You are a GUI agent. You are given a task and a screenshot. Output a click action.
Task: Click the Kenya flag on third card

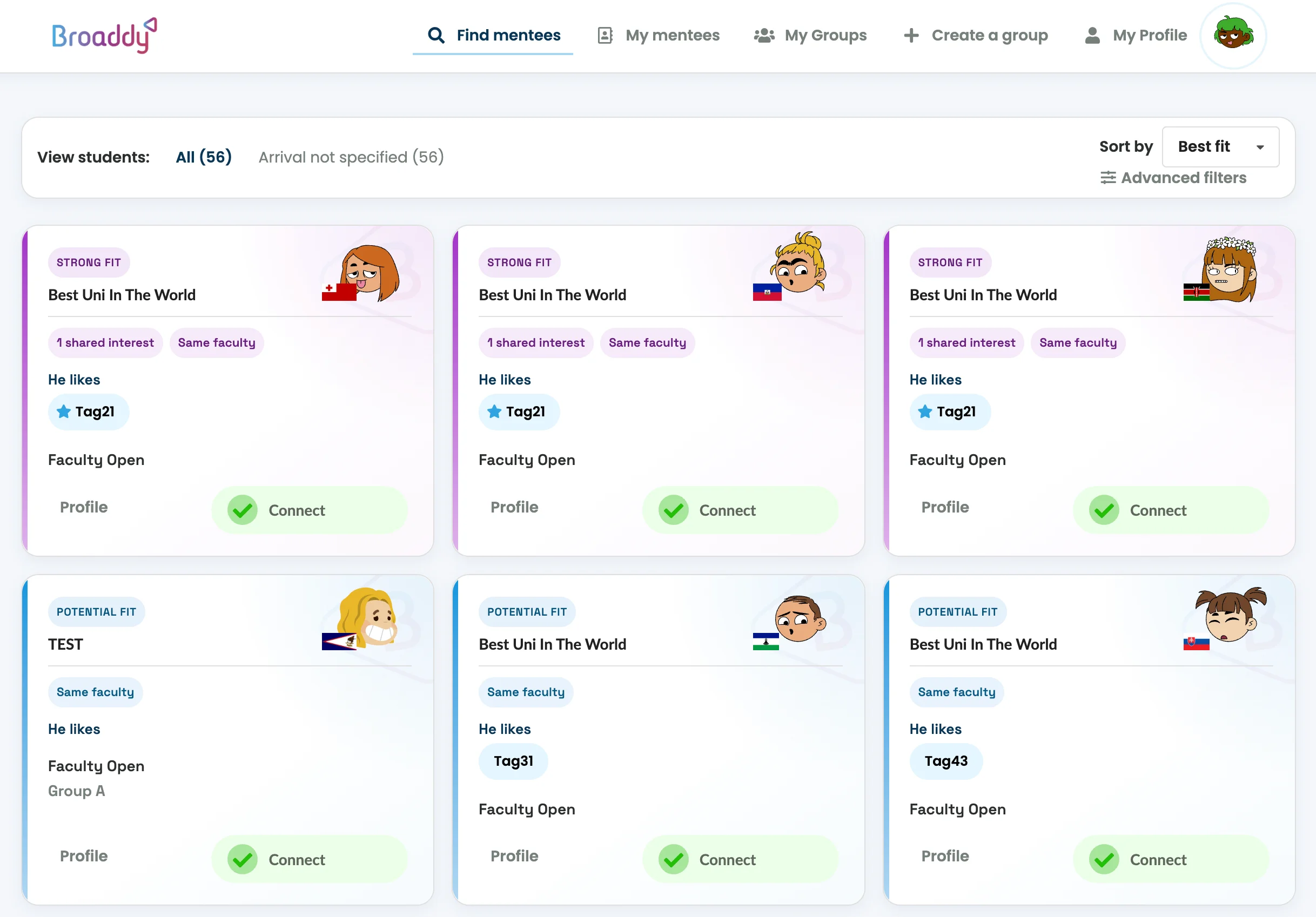[x=1196, y=292]
